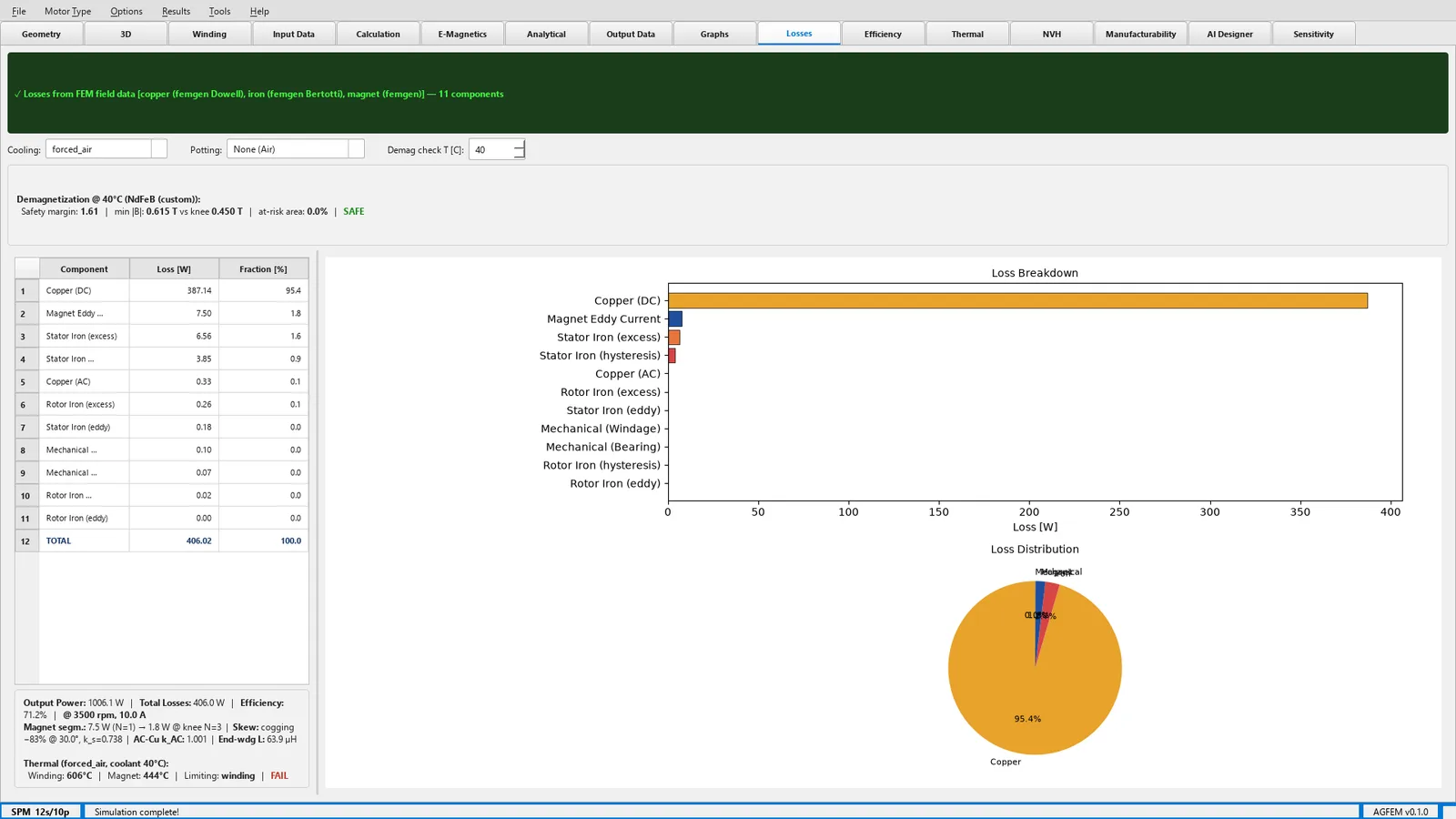Switch to the E-Magnetics tab
Image resolution: width=1456 pixels, height=819 pixels.
462,34
